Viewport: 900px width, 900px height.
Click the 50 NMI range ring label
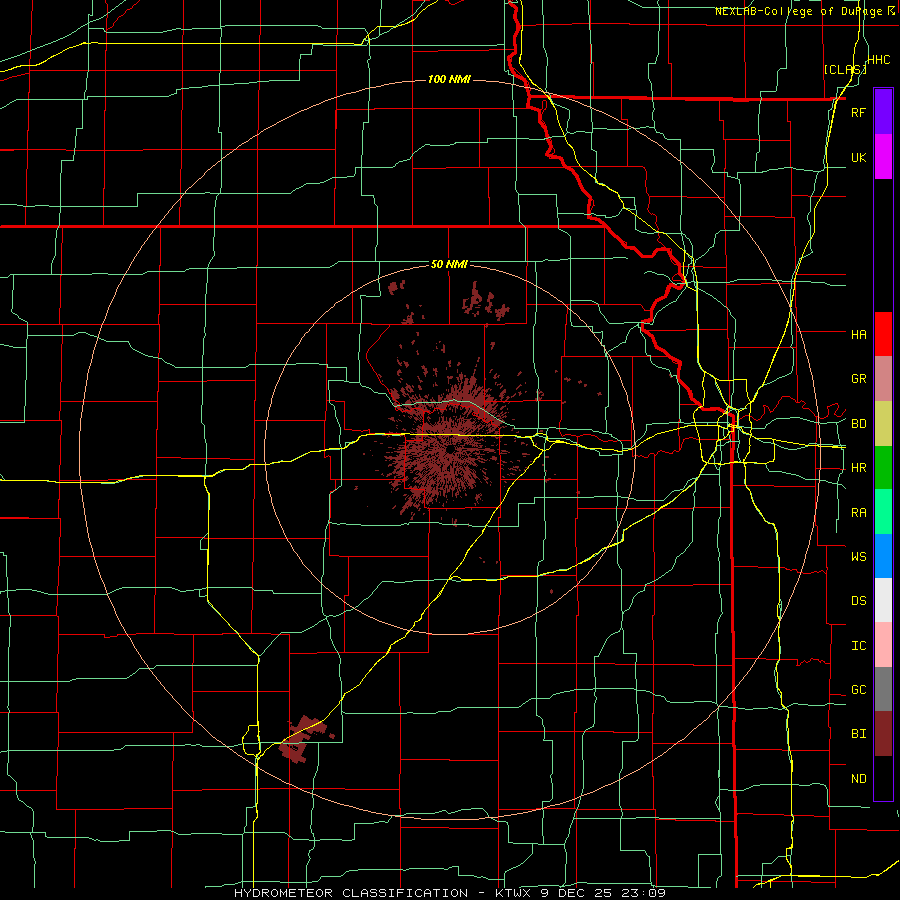[x=449, y=264]
